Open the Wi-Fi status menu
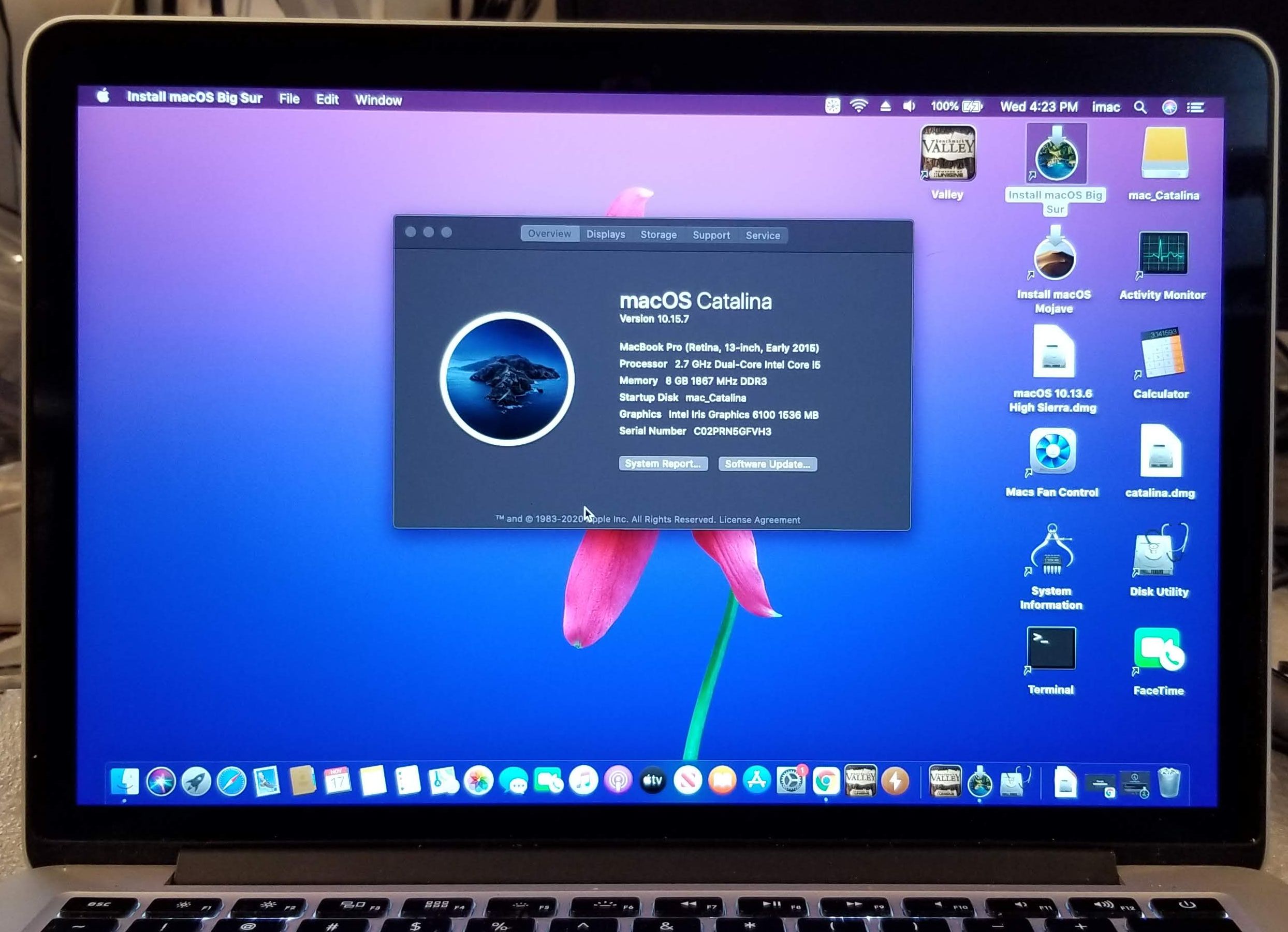The height and width of the screenshot is (932, 1288). (x=858, y=106)
